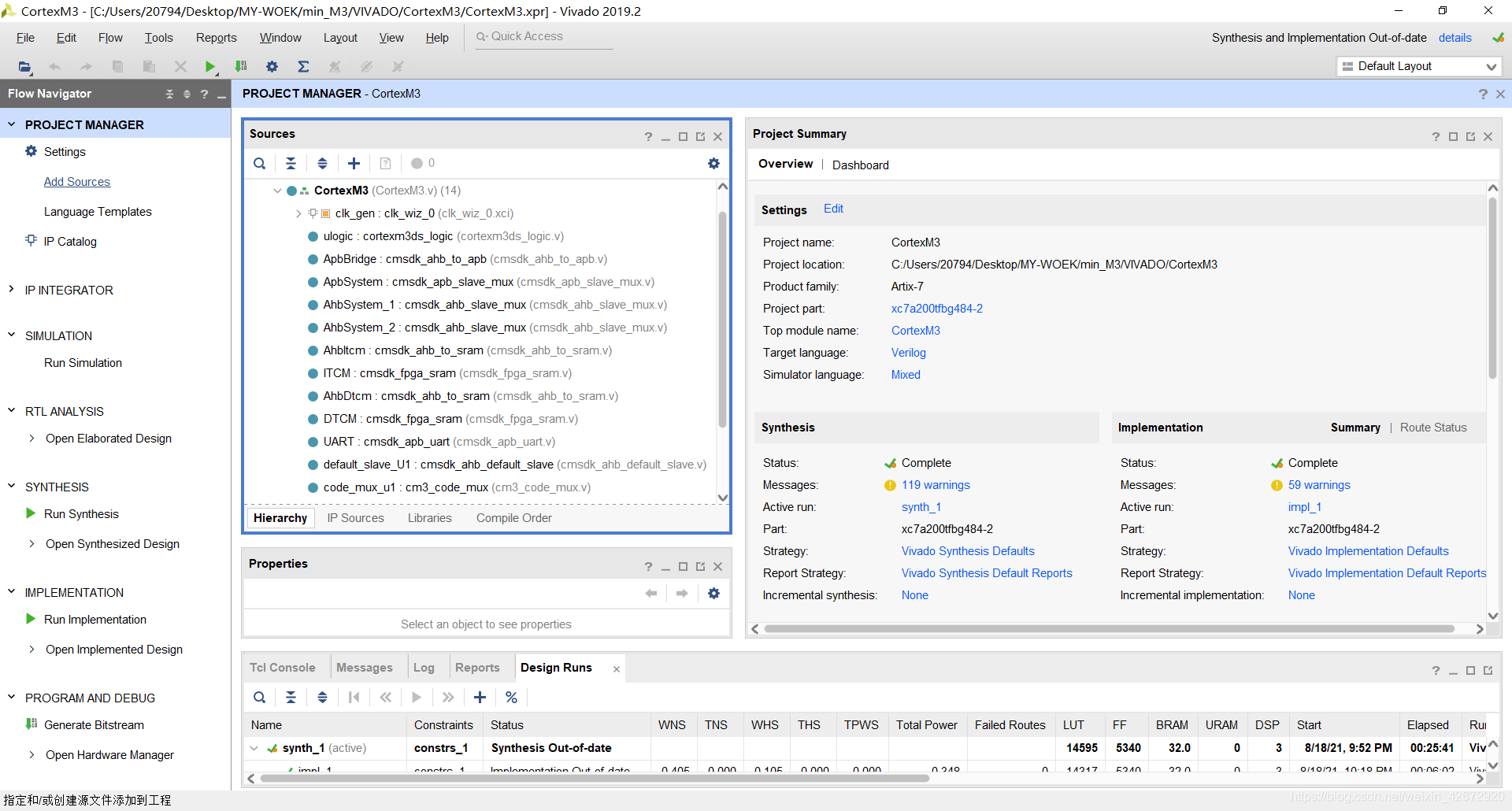The image size is (1512, 811).
Task: Open Project Summary help icon
Action: pyautogui.click(x=1436, y=137)
